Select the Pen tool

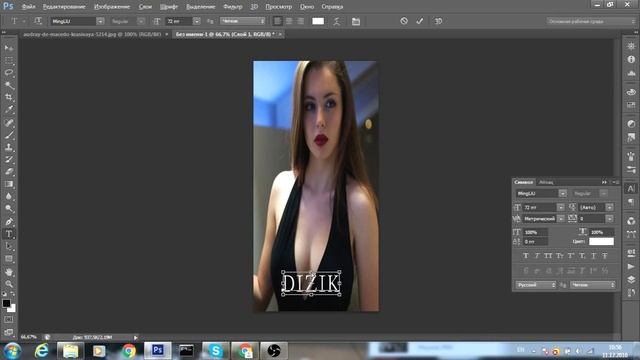click(x=9, y=222)
